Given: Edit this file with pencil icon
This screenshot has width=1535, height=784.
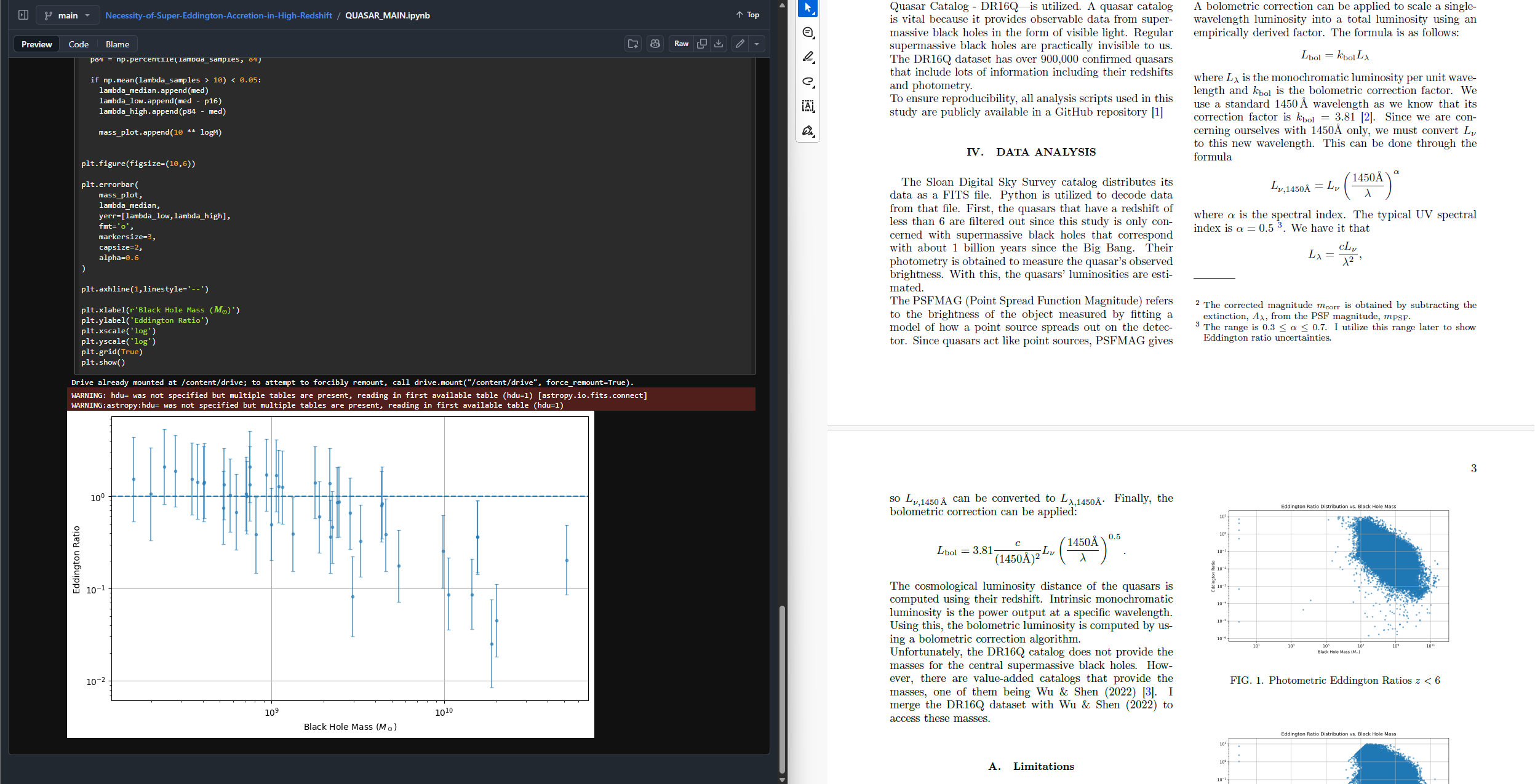Looking at the screenshot, I should pos(740,44).
